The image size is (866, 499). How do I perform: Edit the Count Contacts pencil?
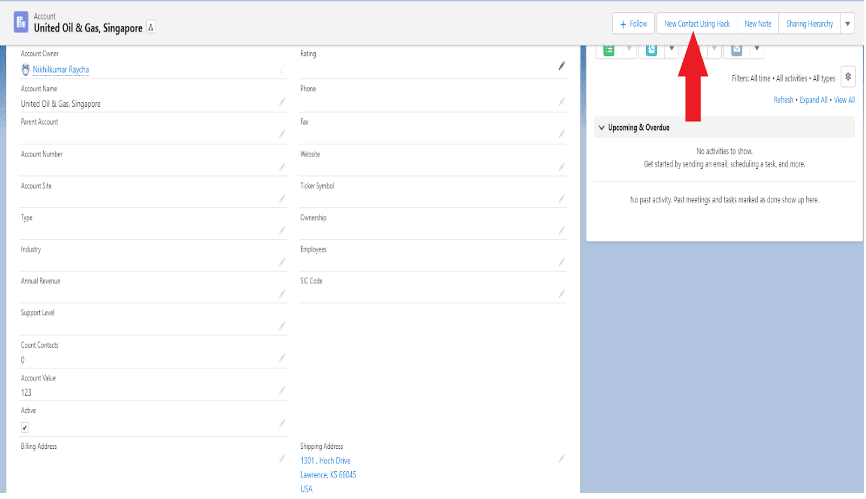coord(282,358)
